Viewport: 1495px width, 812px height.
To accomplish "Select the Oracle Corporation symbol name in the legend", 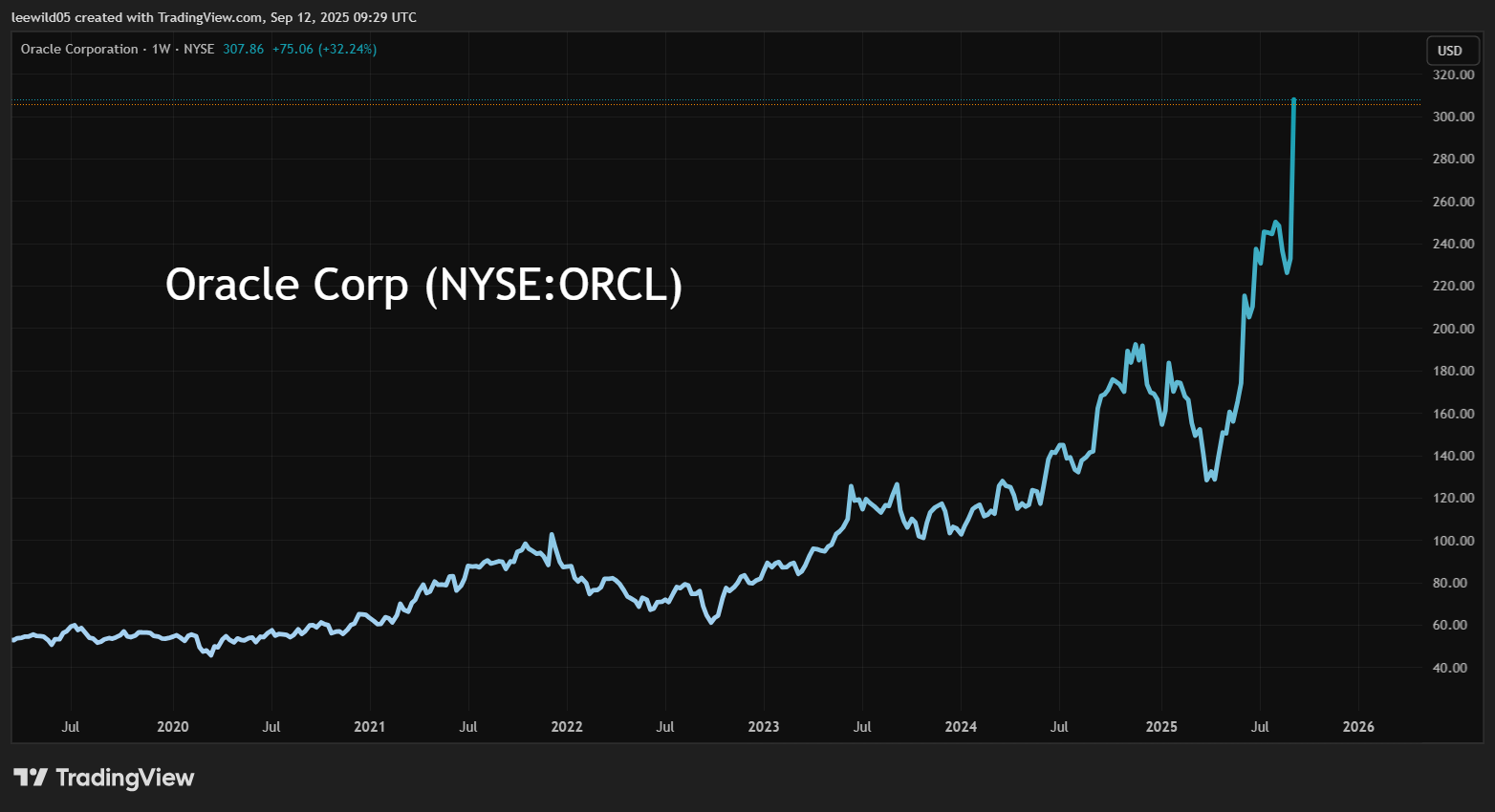I will pos(79,49).
